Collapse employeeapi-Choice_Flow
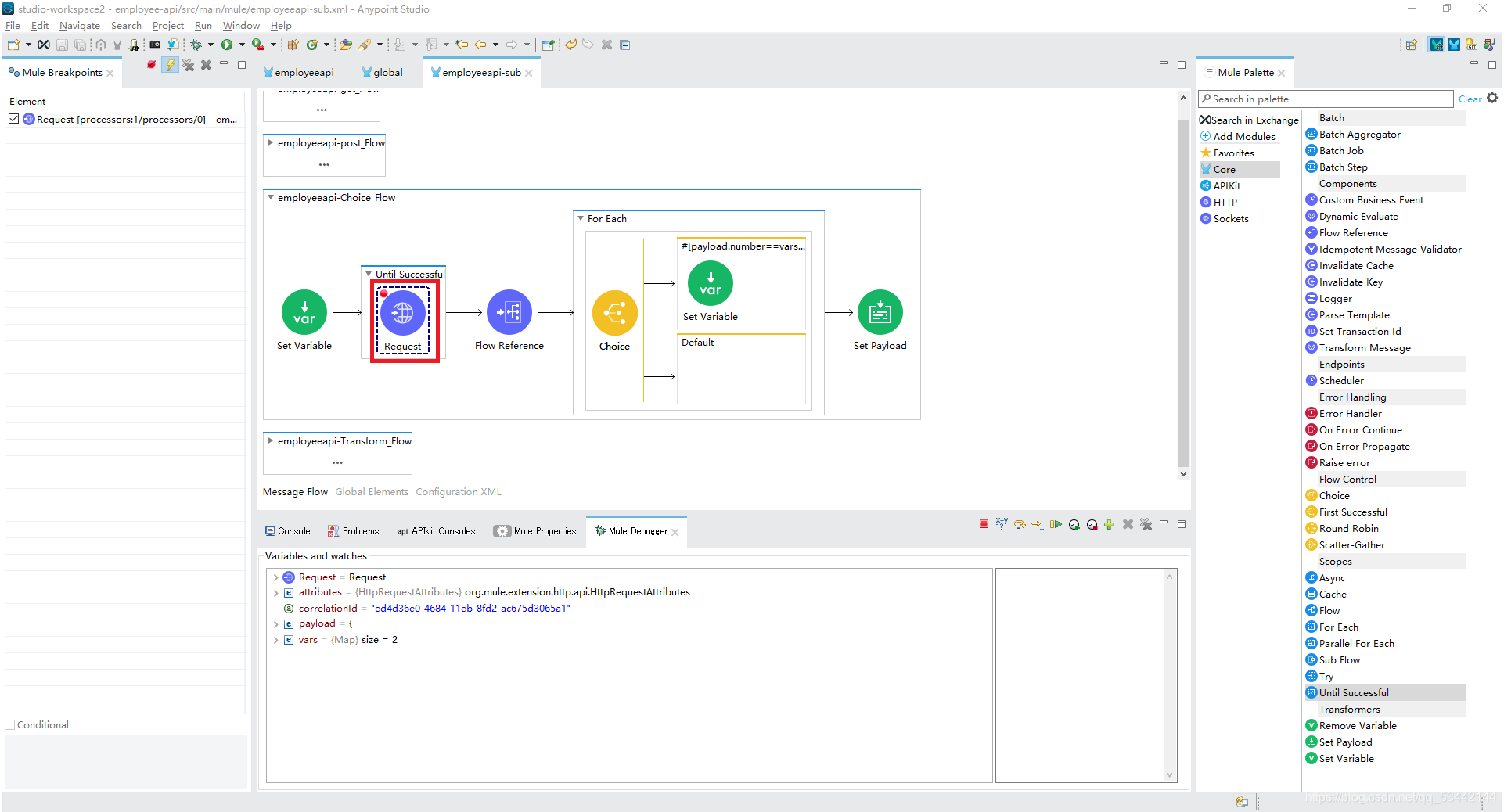Viewport: 1504px width, 812px height. pyautogui.click(x=271, y=197)
